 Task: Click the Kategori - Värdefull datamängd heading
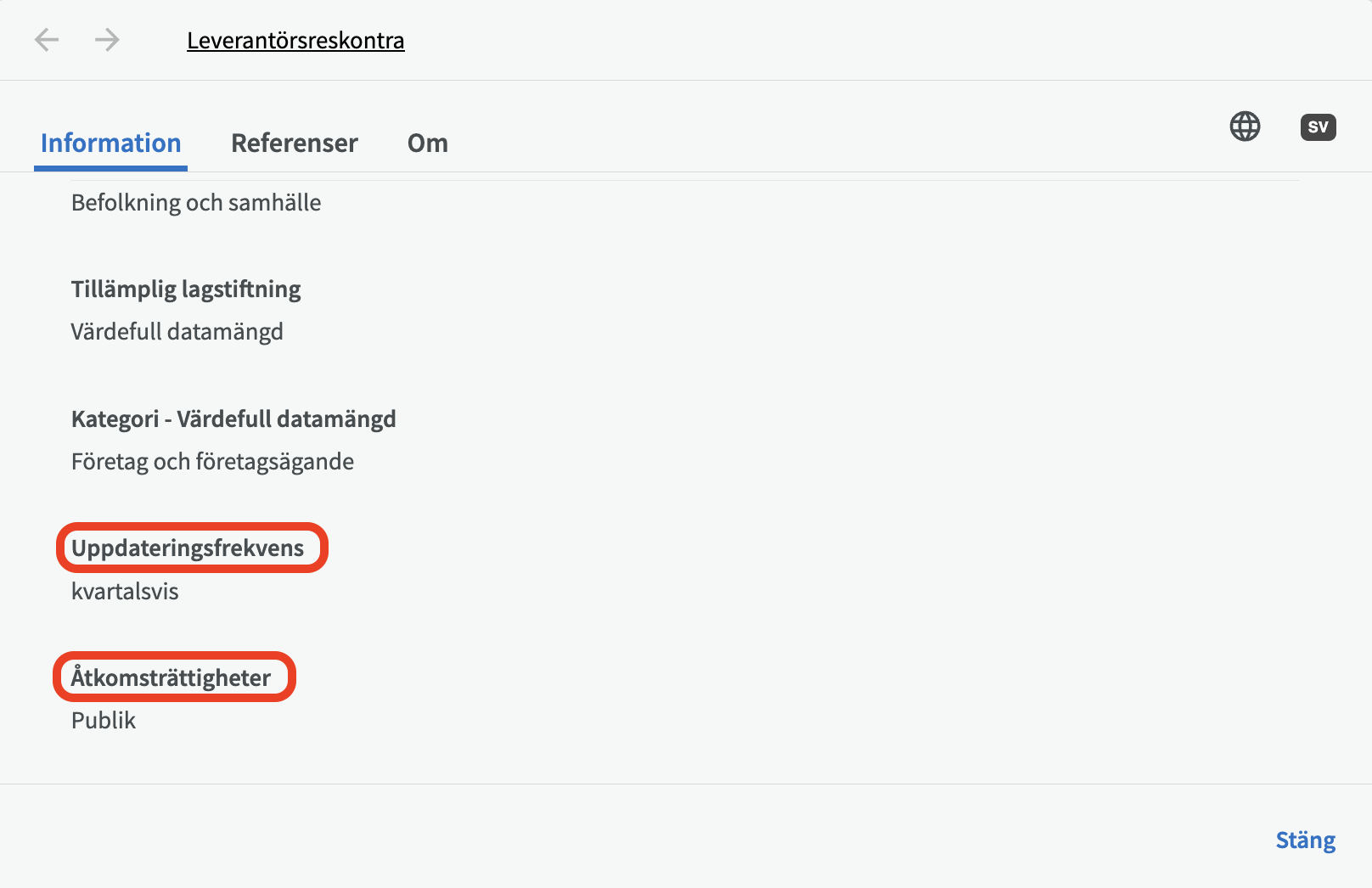click(233, 419)
